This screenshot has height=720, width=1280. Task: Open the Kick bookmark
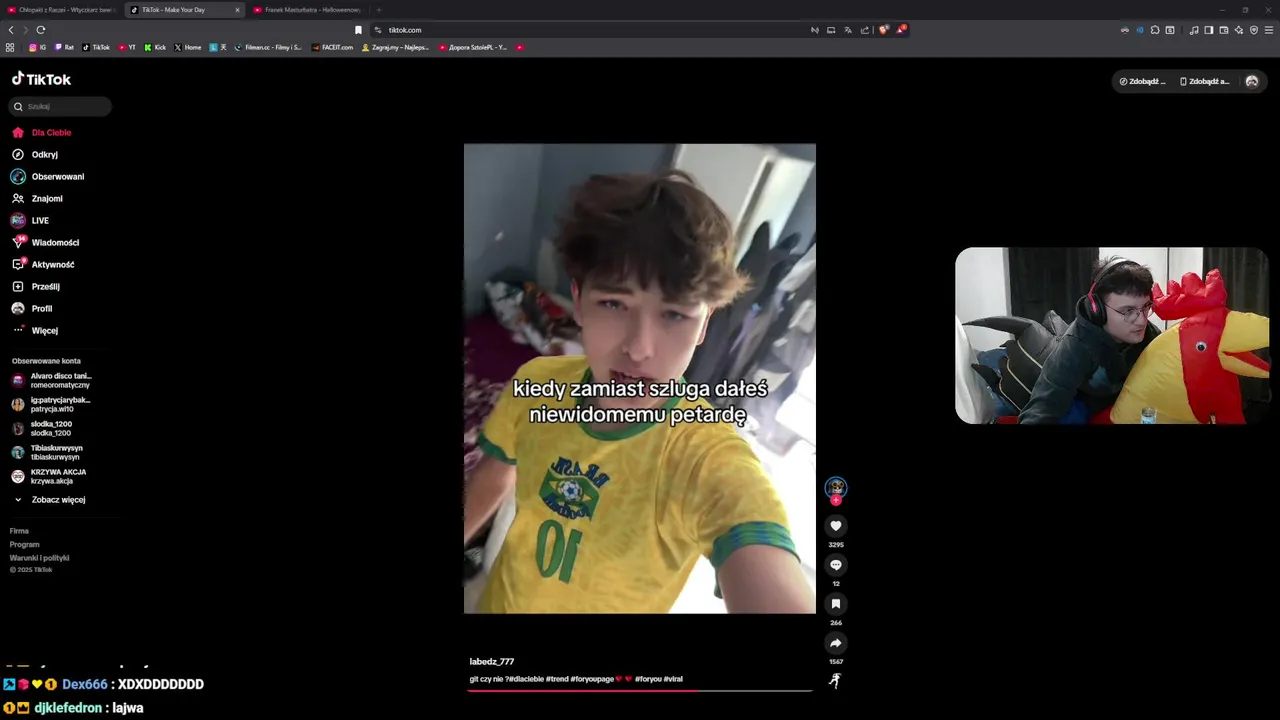(x=155, y=47)
